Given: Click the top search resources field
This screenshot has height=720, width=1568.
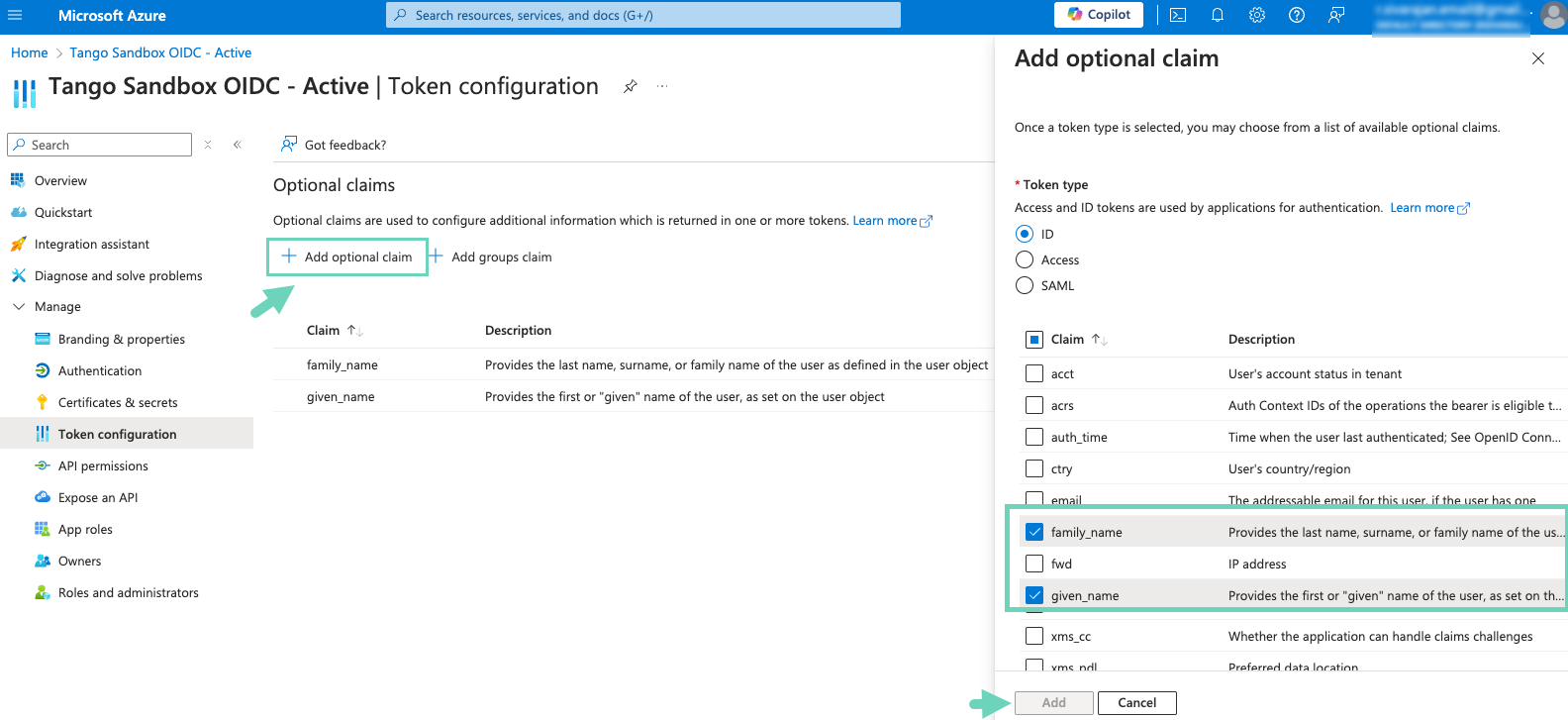Looking at the screenshot, I should pyautogui.click(x=643, y=15).
